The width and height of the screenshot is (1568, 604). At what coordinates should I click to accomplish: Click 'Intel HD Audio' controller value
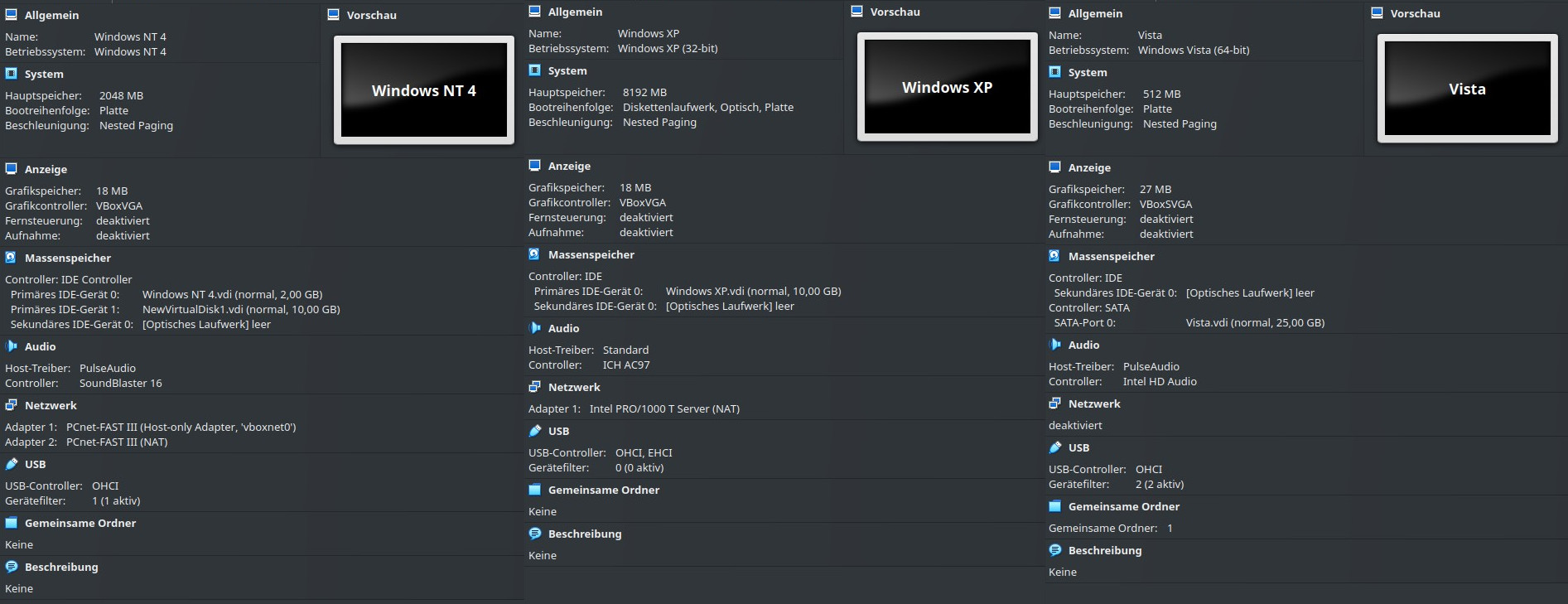1160,381
